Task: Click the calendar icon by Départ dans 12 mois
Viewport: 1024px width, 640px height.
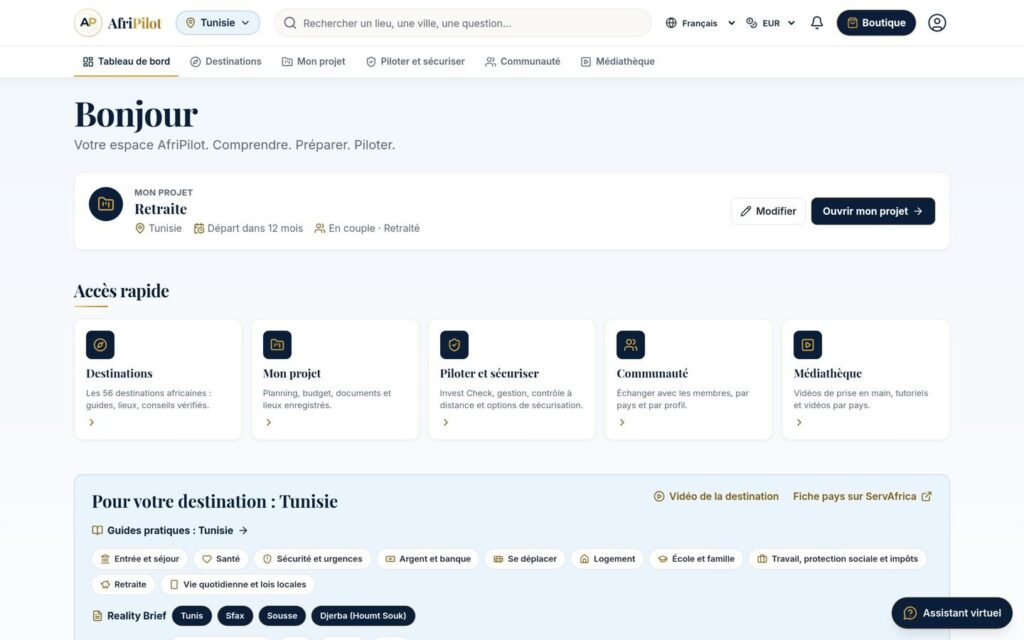Action: (x=199, y=229)
